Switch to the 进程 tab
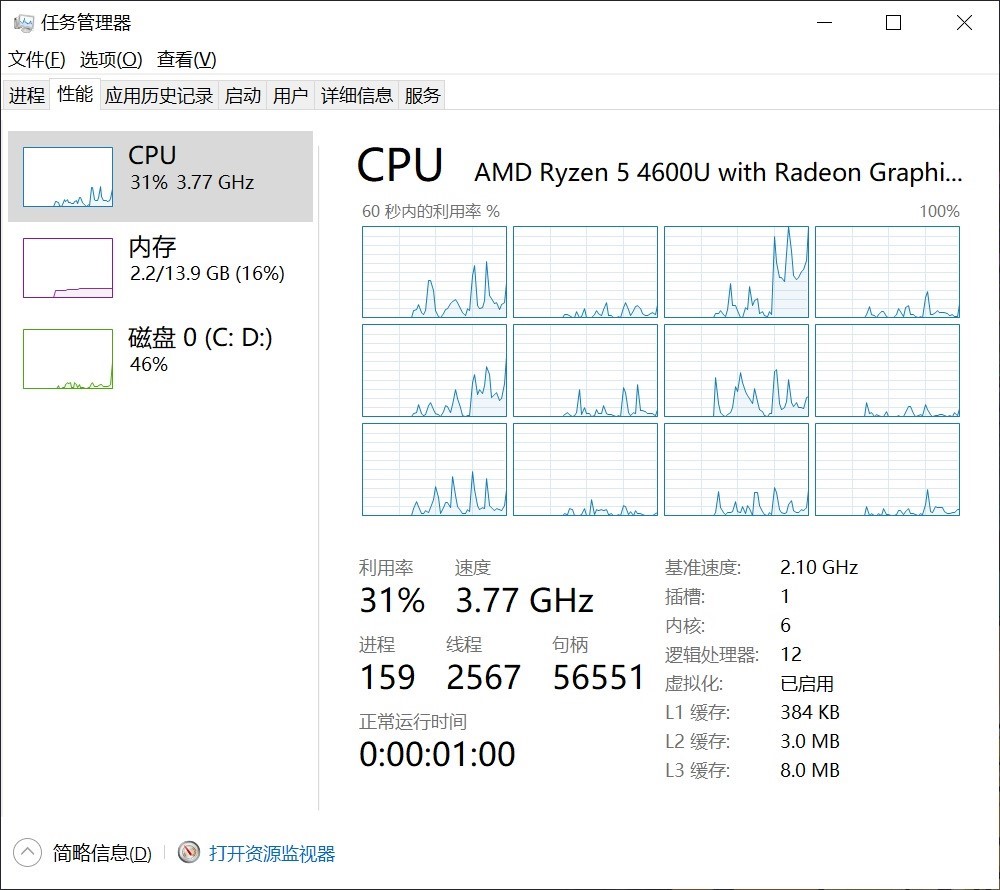Image resolution: width=1000 pixels, height=890 pixels. pyautogui.click(x=27, y=96)
